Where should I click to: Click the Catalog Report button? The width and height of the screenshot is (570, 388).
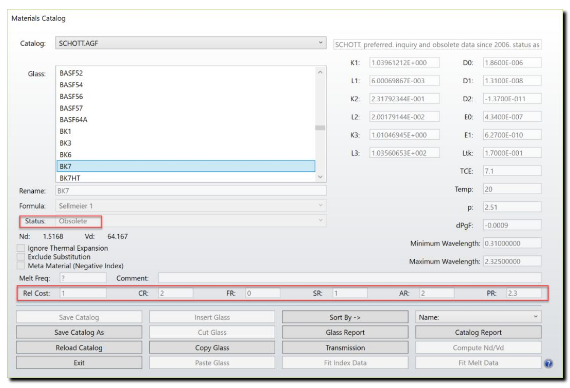(478, 332)
